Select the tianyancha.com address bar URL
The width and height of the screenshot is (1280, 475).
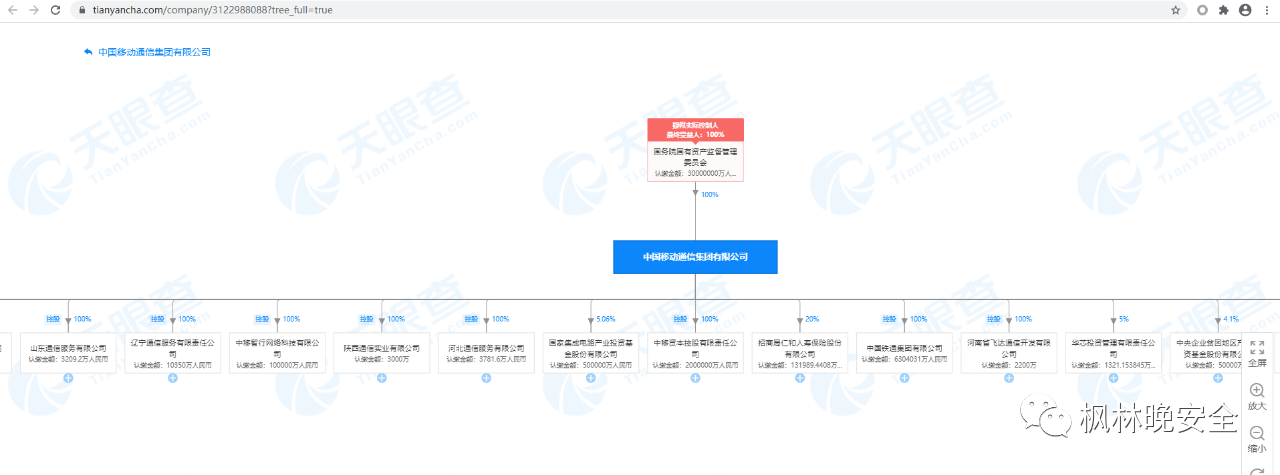[211, 9]
